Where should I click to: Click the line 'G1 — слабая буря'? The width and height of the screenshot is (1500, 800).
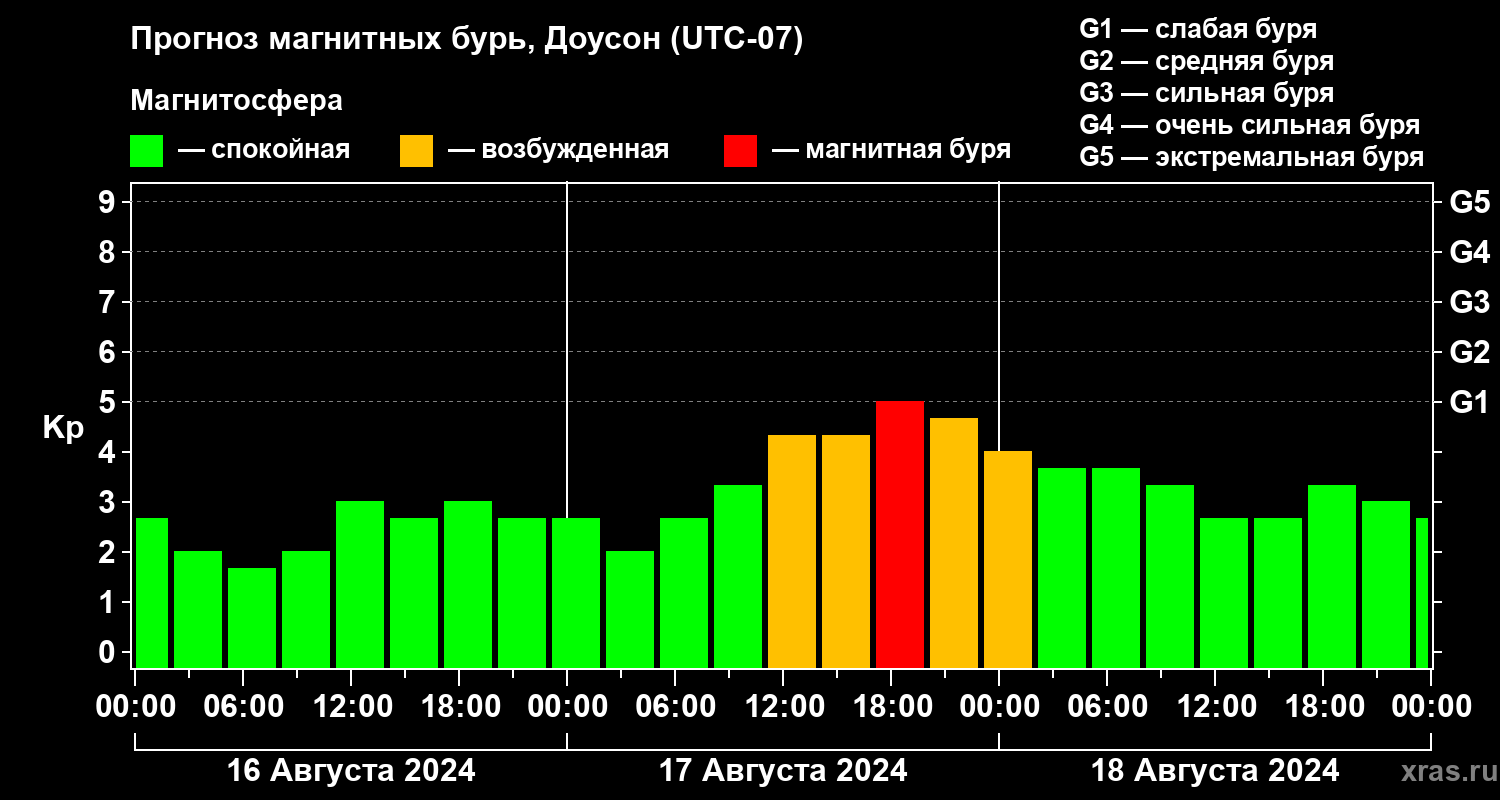pos(1198,29)
